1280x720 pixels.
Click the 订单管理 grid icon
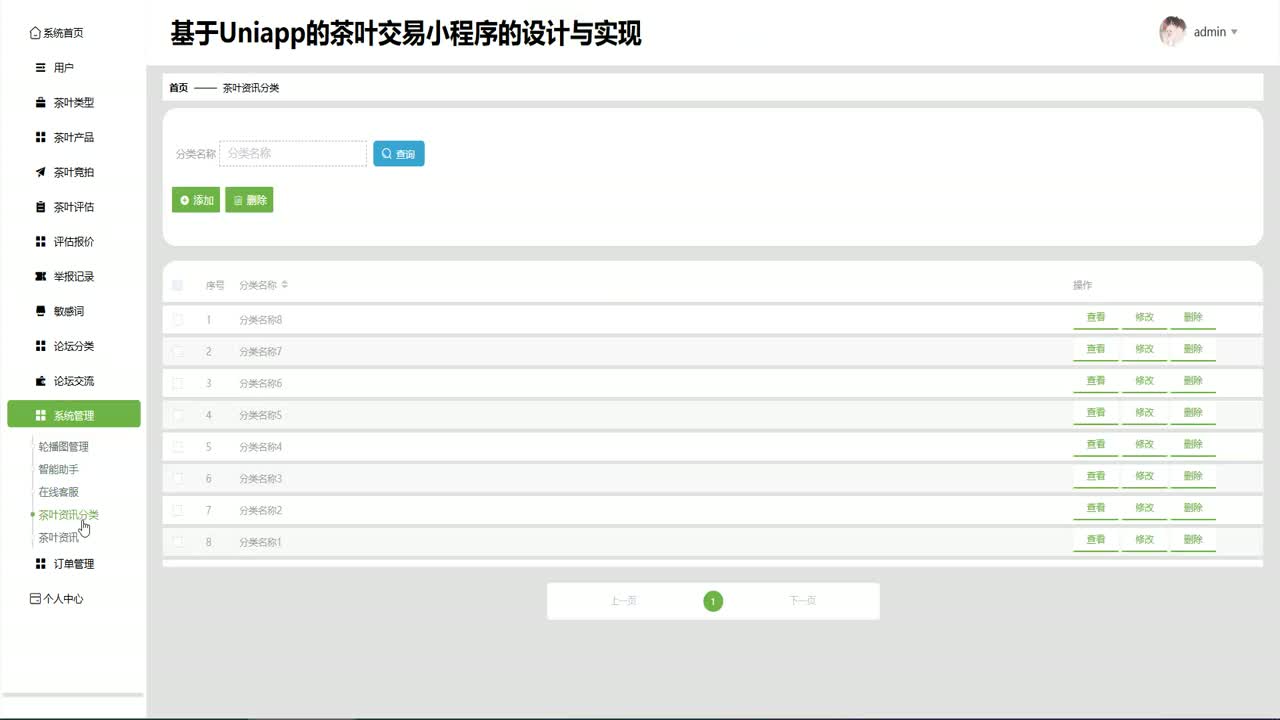pyautogui.click(x=41, y=564)
